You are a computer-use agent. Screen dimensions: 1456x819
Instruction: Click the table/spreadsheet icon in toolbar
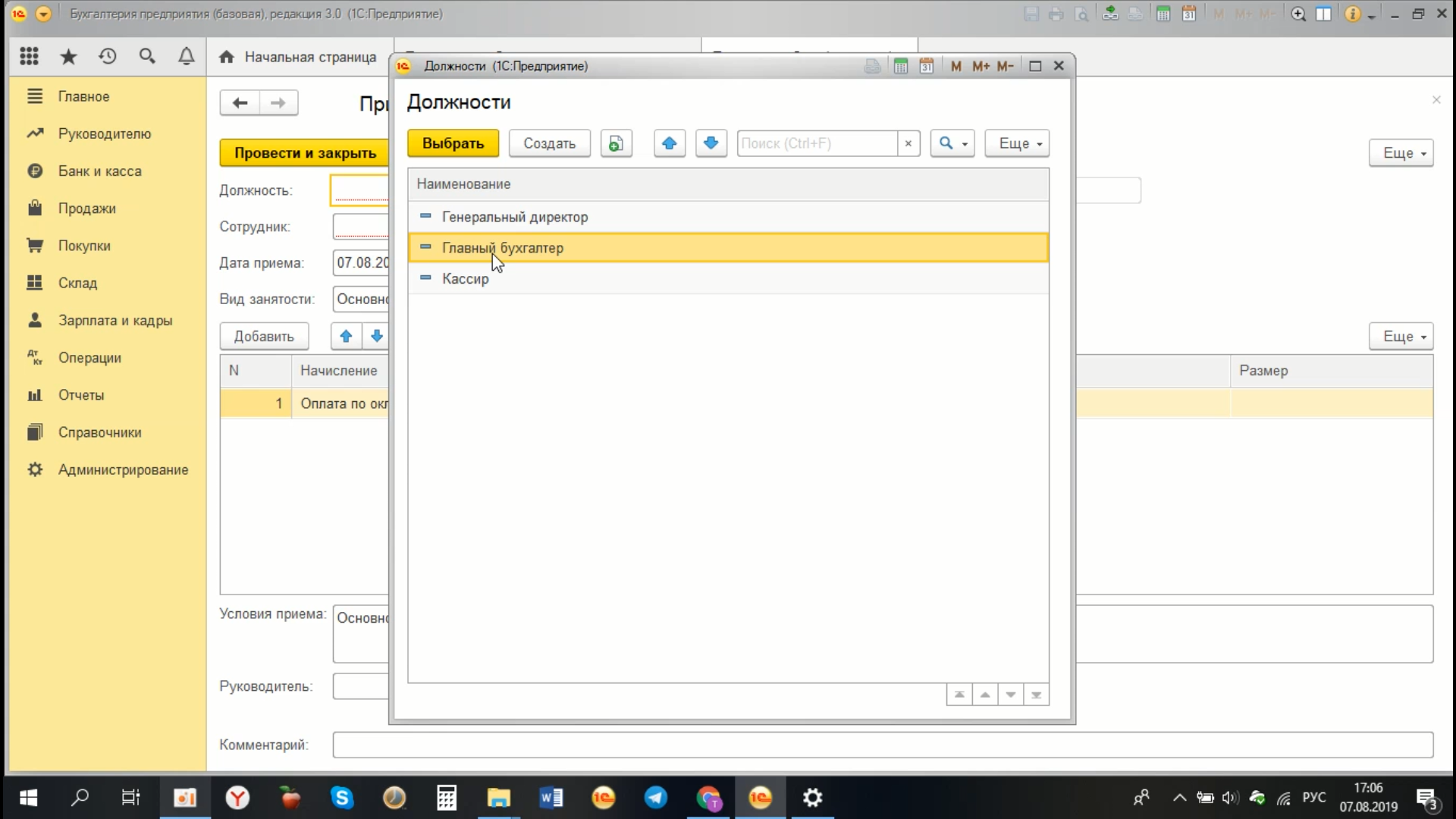(x=900, y=65)
